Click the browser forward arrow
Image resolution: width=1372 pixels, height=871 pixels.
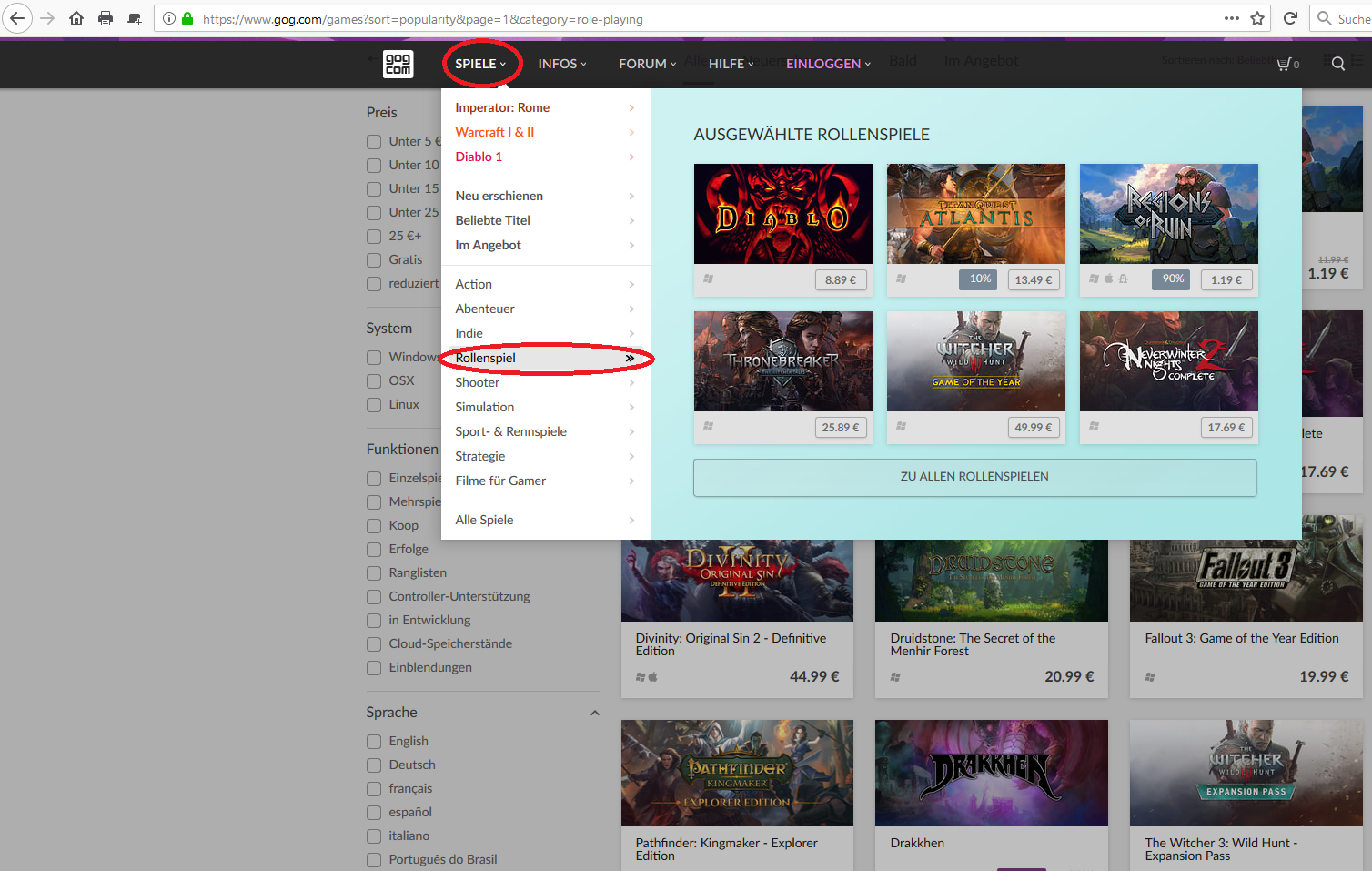[x=47, y=18]
